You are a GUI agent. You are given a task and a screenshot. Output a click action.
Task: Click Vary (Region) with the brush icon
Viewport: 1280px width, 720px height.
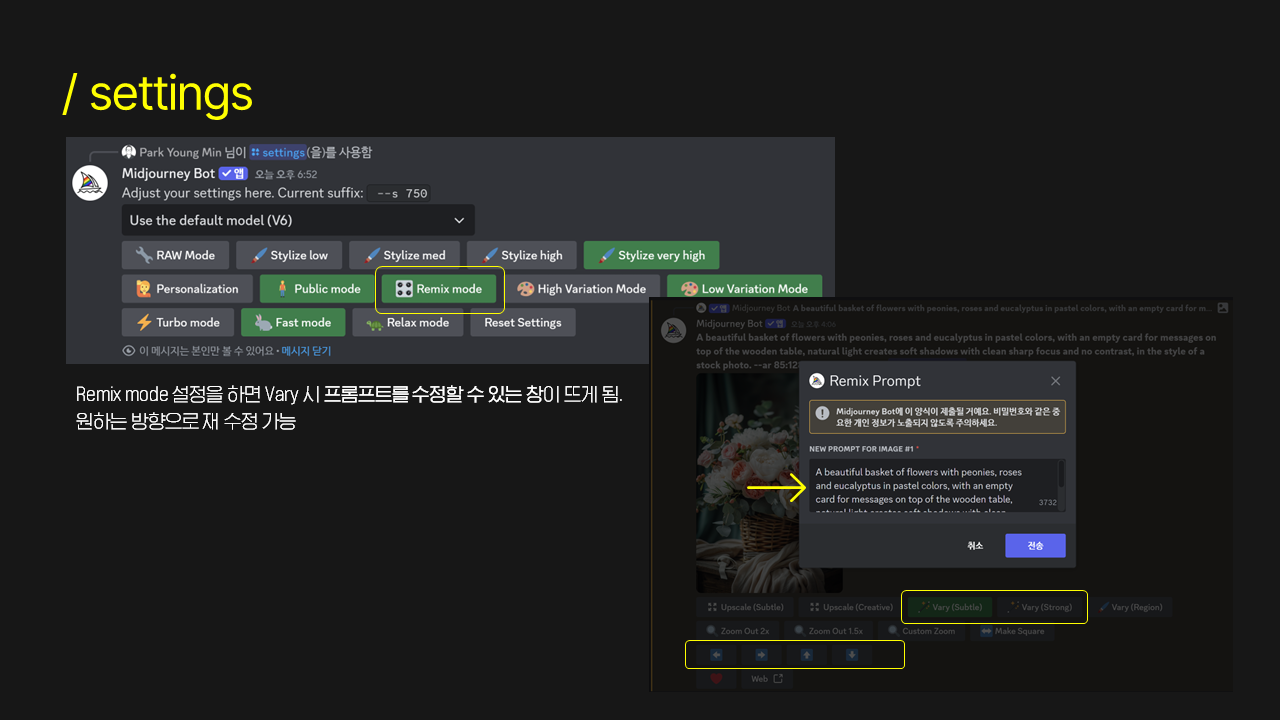click(1131, 607)
